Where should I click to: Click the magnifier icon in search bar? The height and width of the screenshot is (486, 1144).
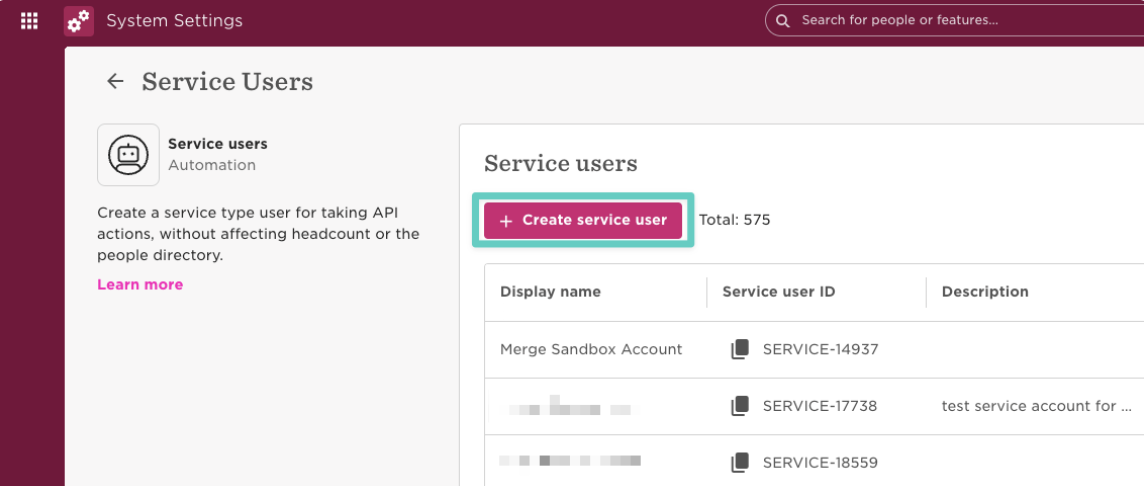783,20
